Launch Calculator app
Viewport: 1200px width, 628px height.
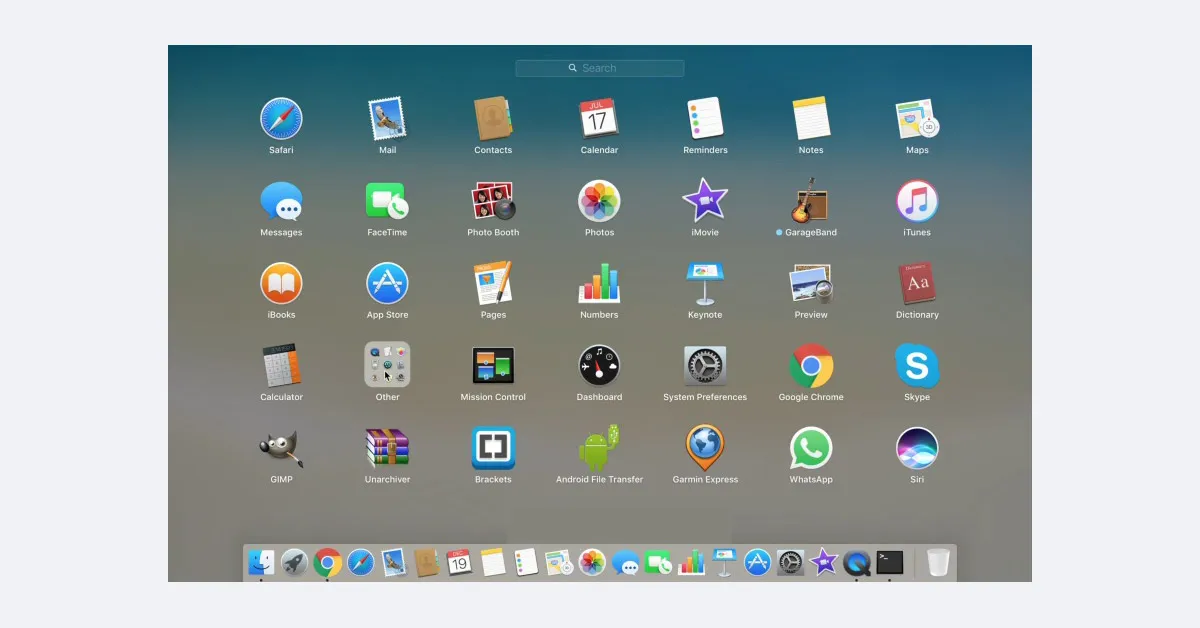281,365
